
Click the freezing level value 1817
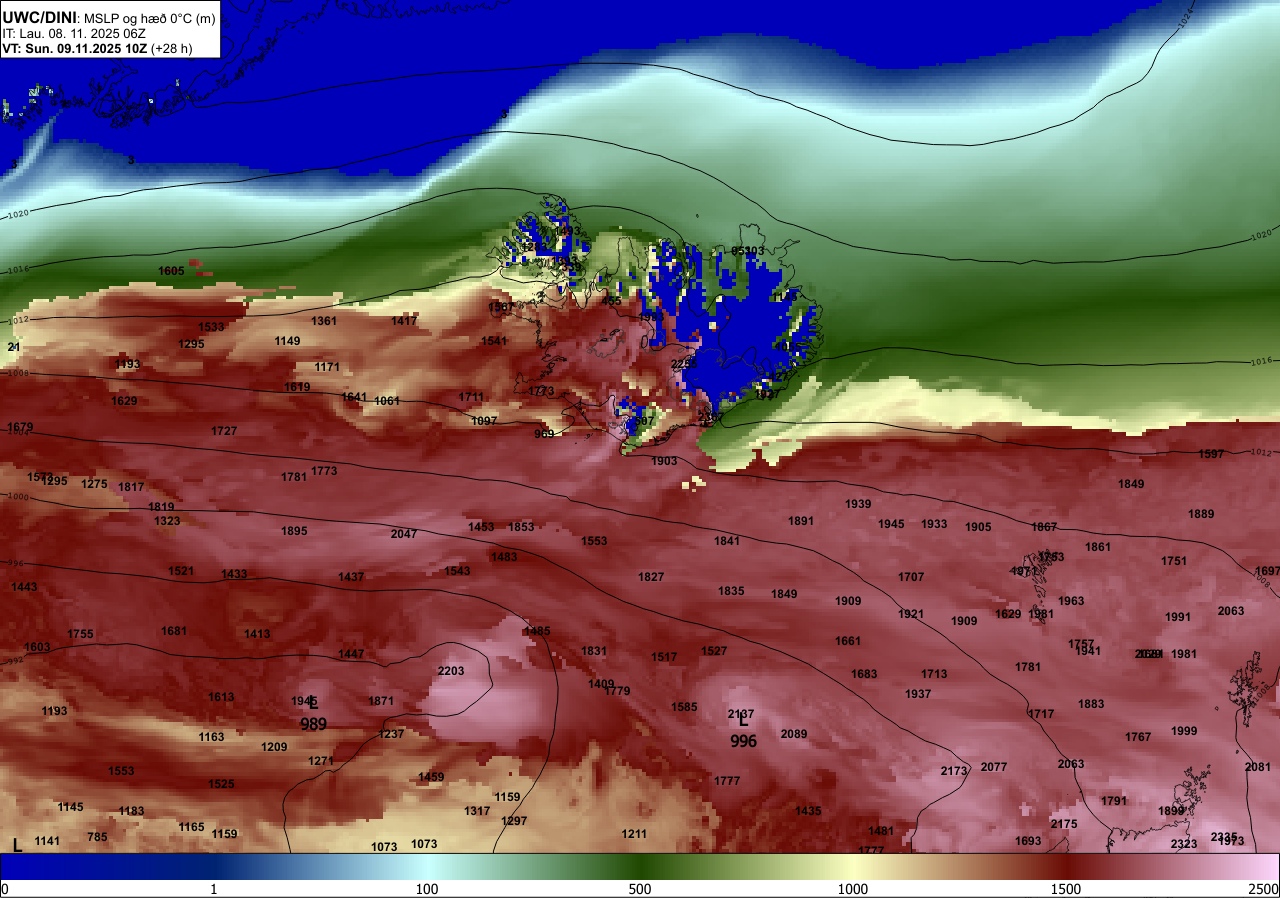131,487
